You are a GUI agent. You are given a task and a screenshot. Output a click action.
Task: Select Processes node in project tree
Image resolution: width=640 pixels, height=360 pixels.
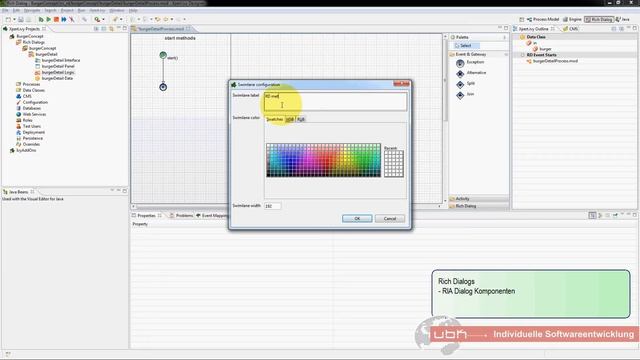(x=31, y=84)
